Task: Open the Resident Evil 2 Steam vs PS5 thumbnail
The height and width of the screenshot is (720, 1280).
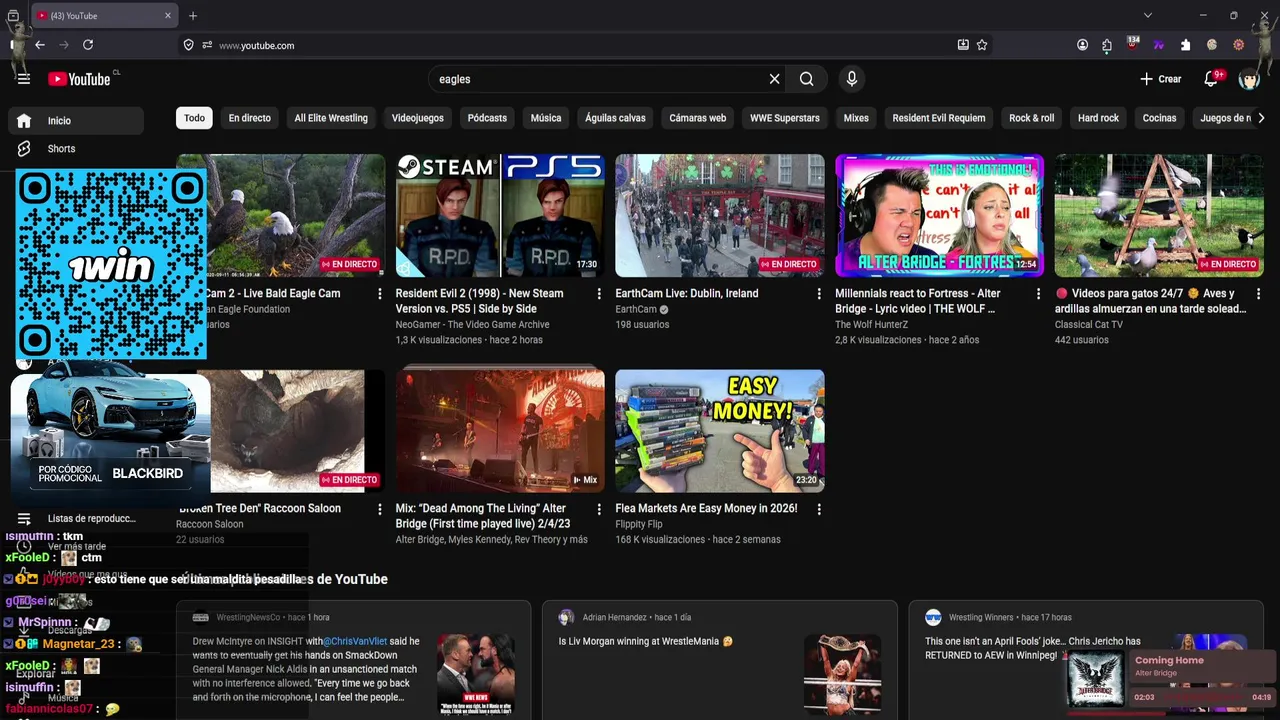Action: click(500, 215)
